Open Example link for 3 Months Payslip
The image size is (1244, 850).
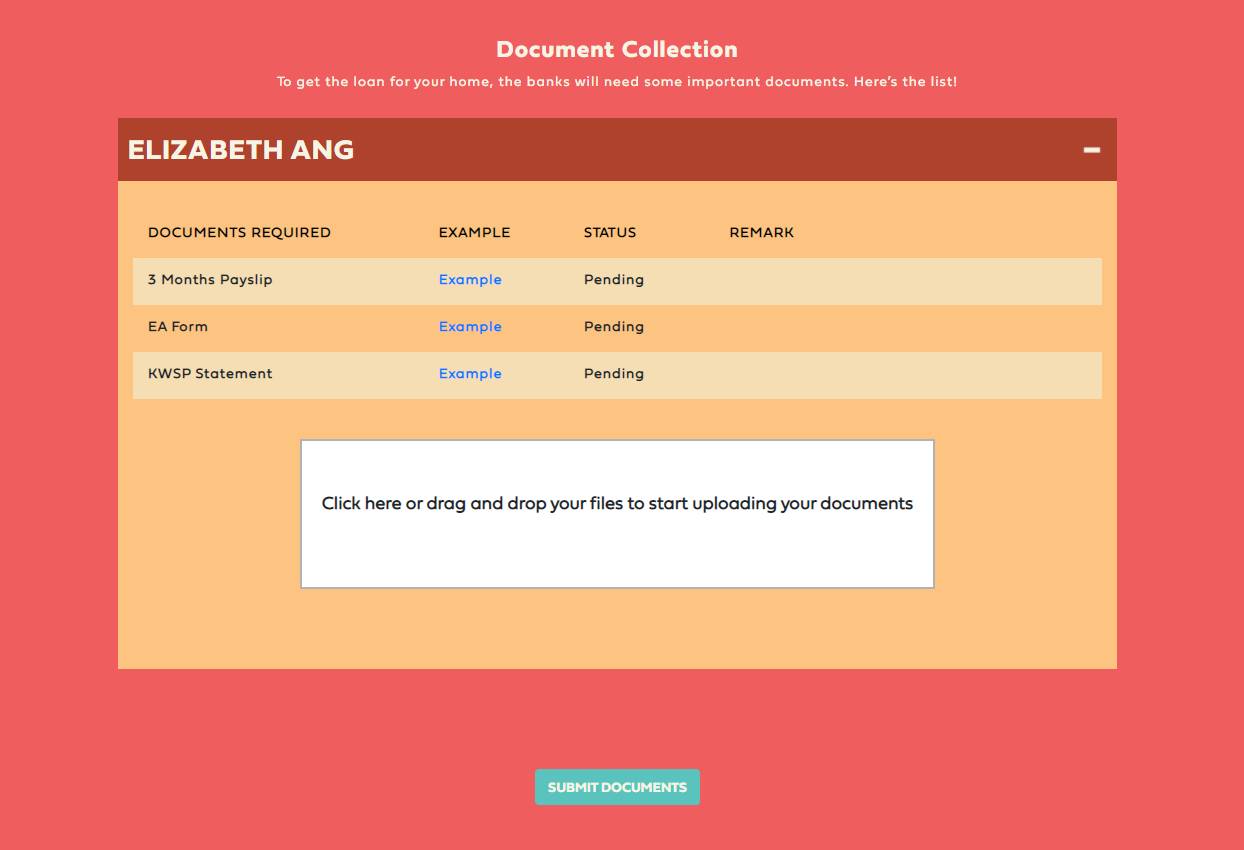pos(470,280)
